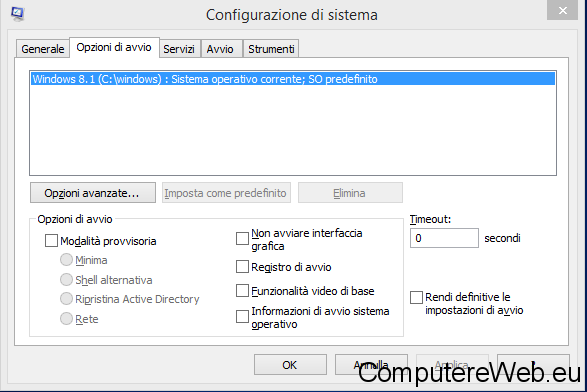The height and width of the screenshot is (392, 587).
Task: Click Imposta come predefinito button
Action: pos(226,193)
